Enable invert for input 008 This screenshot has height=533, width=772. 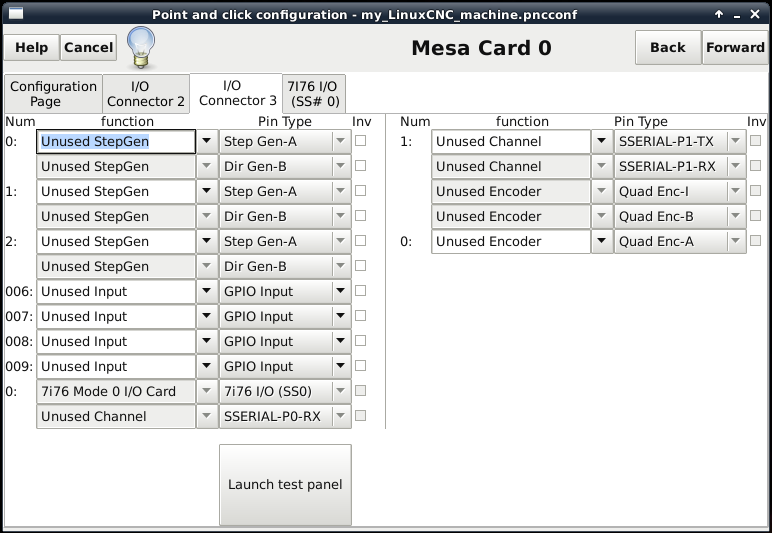(x=360, y=341)
